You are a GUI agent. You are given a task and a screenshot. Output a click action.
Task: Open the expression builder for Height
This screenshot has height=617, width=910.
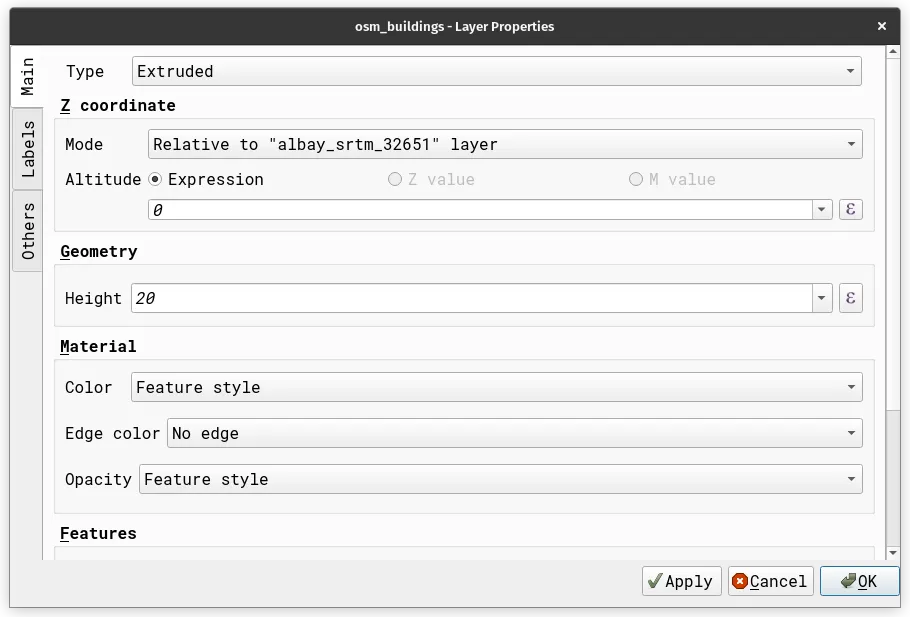850,298
